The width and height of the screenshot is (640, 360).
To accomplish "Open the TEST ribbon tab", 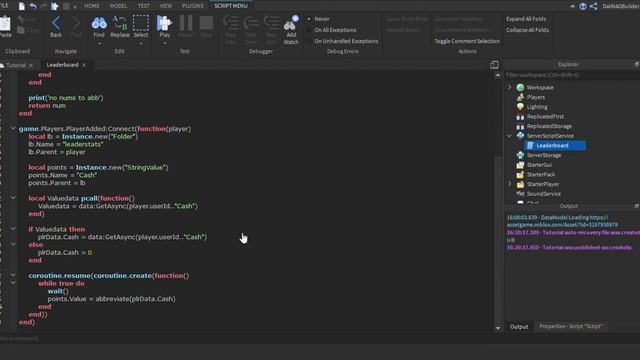I will click(x=144, y=6).
